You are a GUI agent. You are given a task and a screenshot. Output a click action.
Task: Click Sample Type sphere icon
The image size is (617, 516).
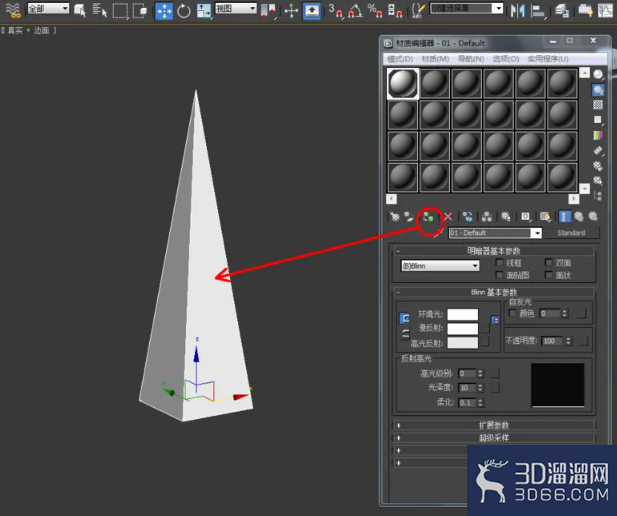tap(598, 74)
